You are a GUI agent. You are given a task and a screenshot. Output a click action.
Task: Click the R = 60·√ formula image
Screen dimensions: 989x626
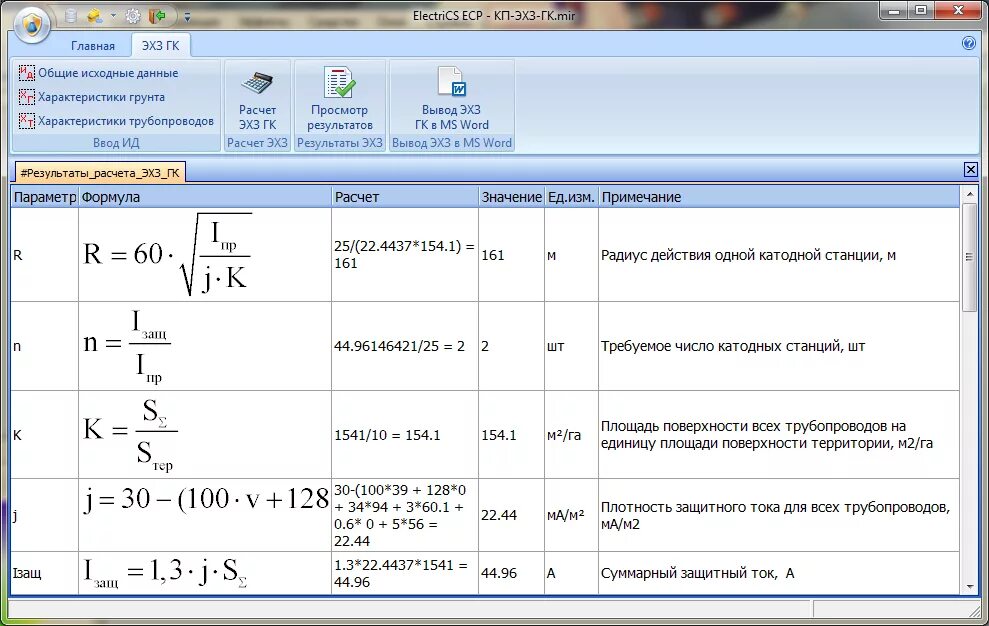pyautogui.click(x=168, y=254)
